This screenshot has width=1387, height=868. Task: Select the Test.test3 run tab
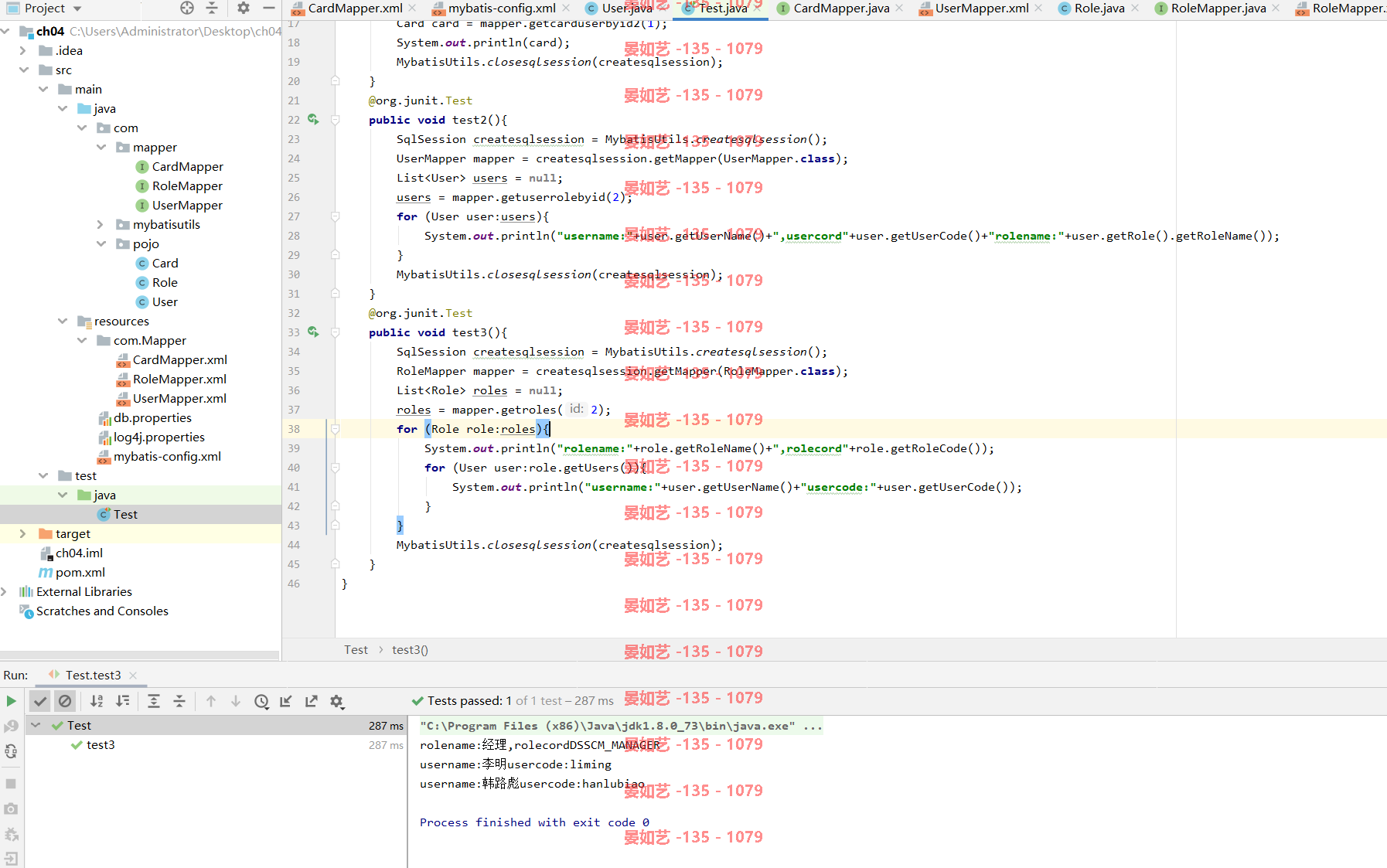tap(93, 675)
